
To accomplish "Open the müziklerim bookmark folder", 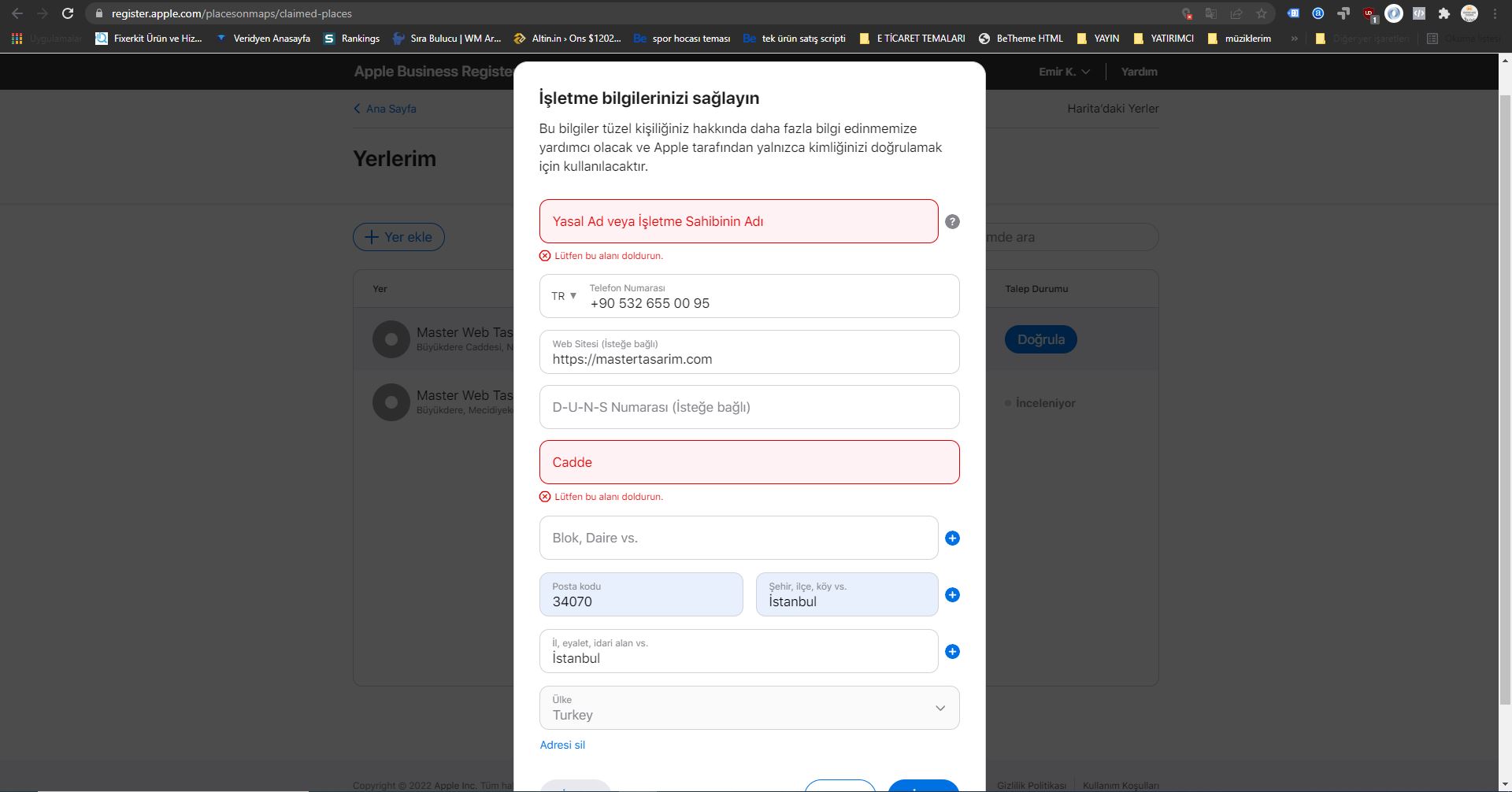I will tap(1239, 38).
